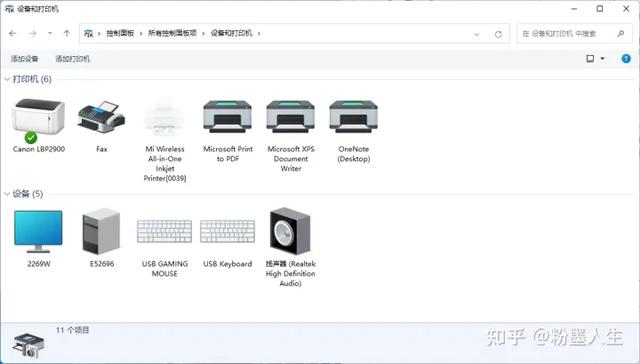The width and height of the screenshot is (640, 364).
Task: Collapse the 设备 (5) group
Action: click(x=7, y=194)
